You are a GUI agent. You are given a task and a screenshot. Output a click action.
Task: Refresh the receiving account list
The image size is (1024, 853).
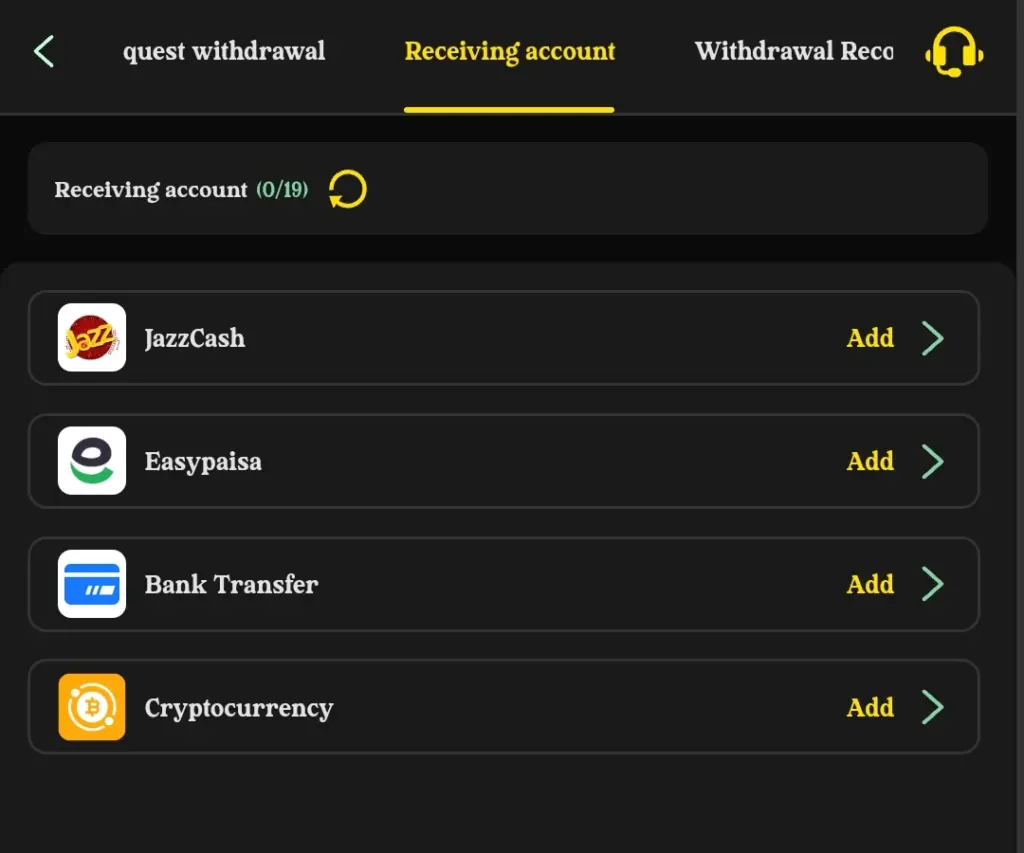click(x=347, y=189)
